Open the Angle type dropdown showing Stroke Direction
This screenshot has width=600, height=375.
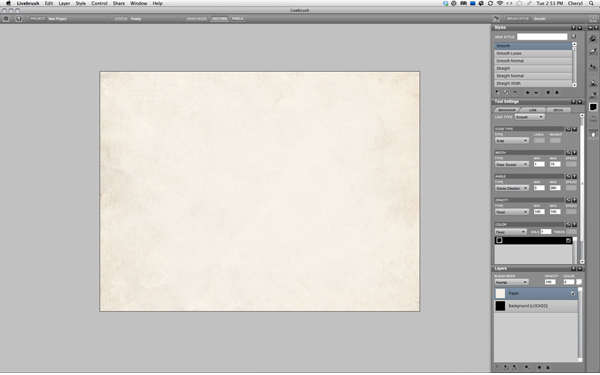[x=512, y=188]
